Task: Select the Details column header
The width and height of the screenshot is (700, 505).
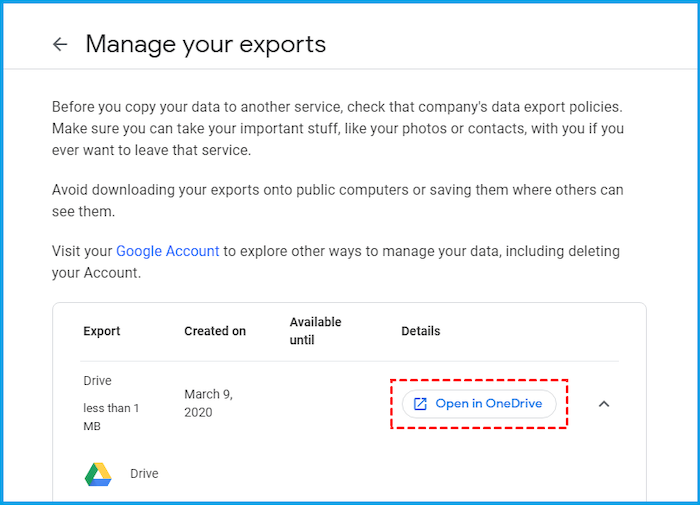Action: [420, 331]
